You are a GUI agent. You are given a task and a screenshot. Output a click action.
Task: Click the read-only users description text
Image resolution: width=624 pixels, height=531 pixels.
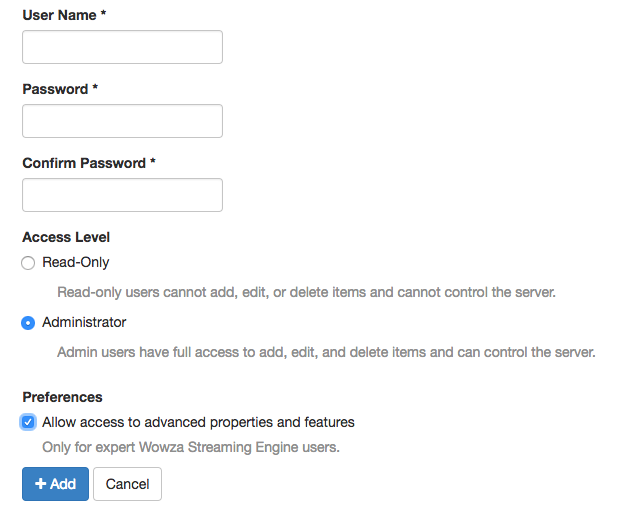(305, 293)
